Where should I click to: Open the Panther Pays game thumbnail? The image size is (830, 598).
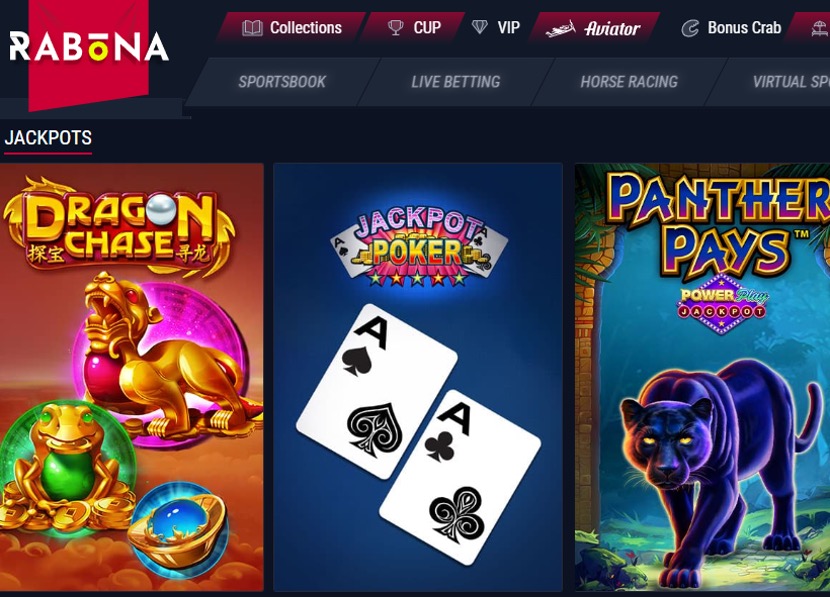(702, 377)
